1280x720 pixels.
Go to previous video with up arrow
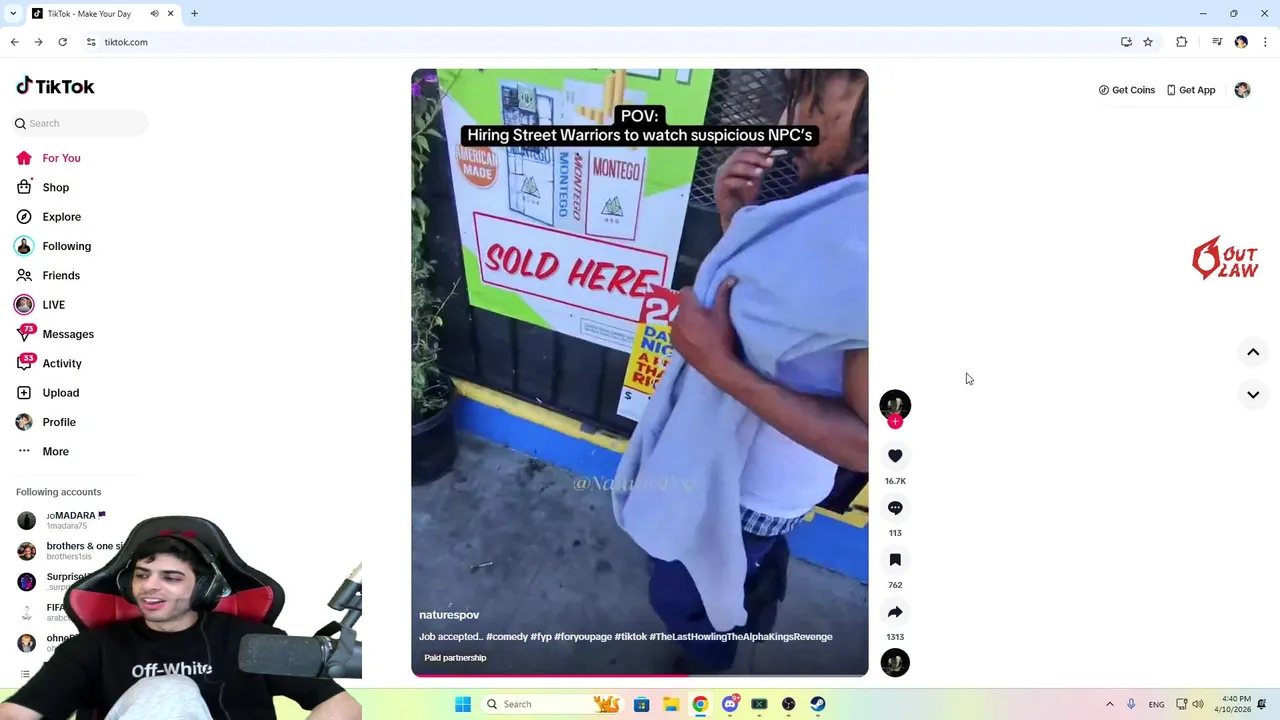1253,352
